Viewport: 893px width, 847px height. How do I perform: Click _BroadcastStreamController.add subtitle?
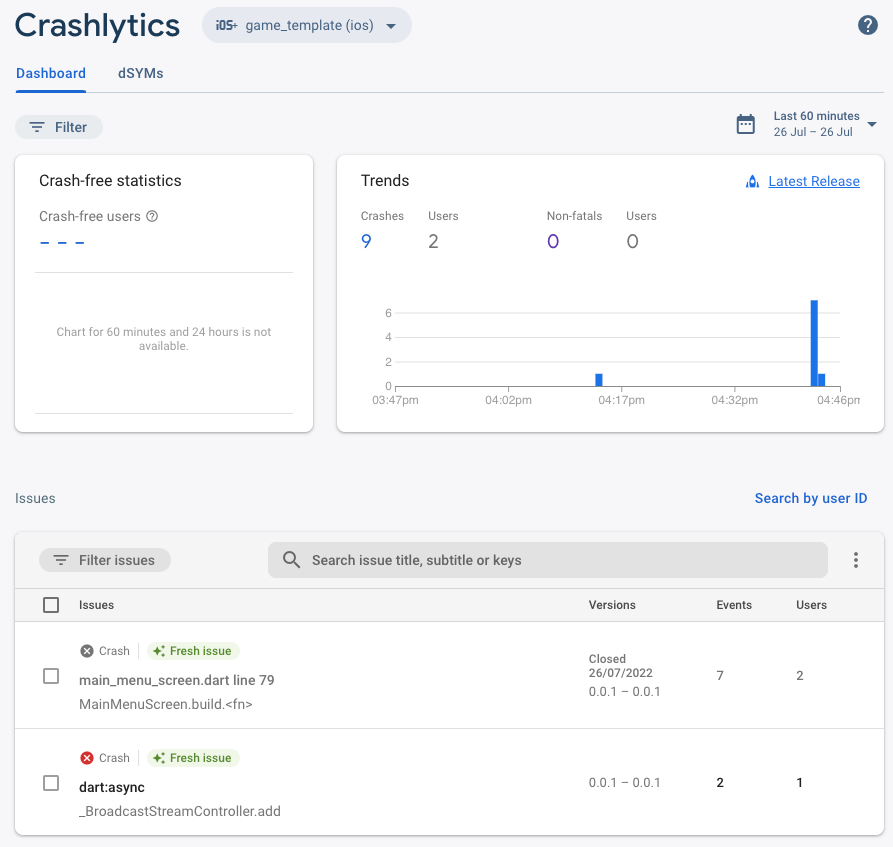[x=180, y=811]
